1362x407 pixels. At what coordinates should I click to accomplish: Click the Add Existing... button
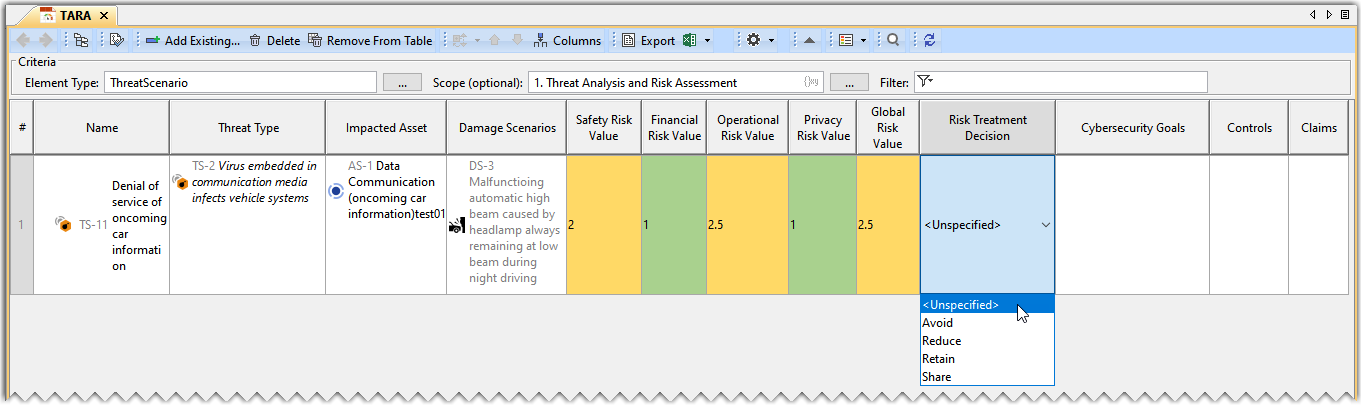coord(193,41)
